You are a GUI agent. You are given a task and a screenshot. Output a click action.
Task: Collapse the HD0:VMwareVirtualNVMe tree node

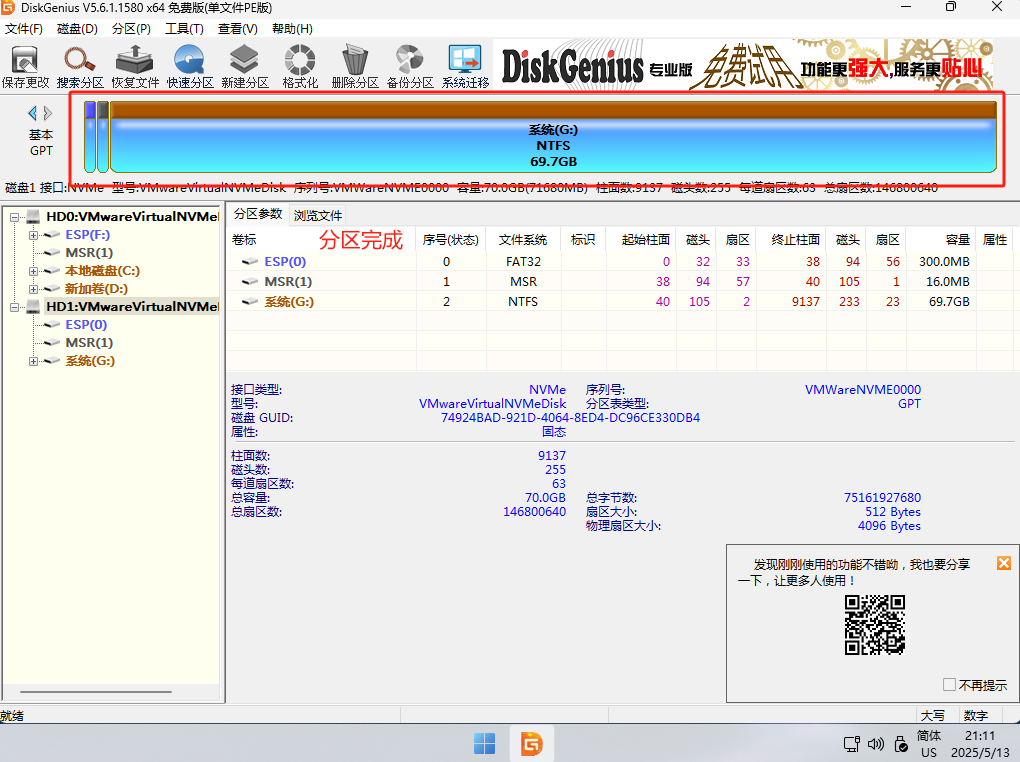[x=14, y=217]
